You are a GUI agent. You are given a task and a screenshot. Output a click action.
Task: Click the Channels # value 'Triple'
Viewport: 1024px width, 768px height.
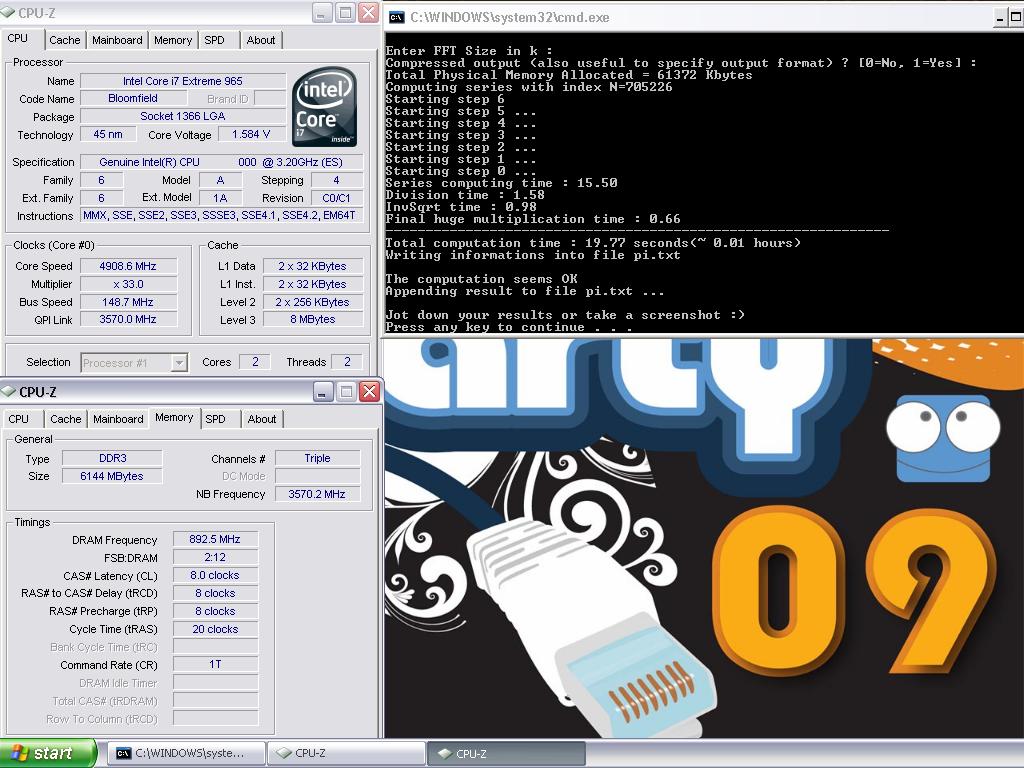click(x=317, y=458)
